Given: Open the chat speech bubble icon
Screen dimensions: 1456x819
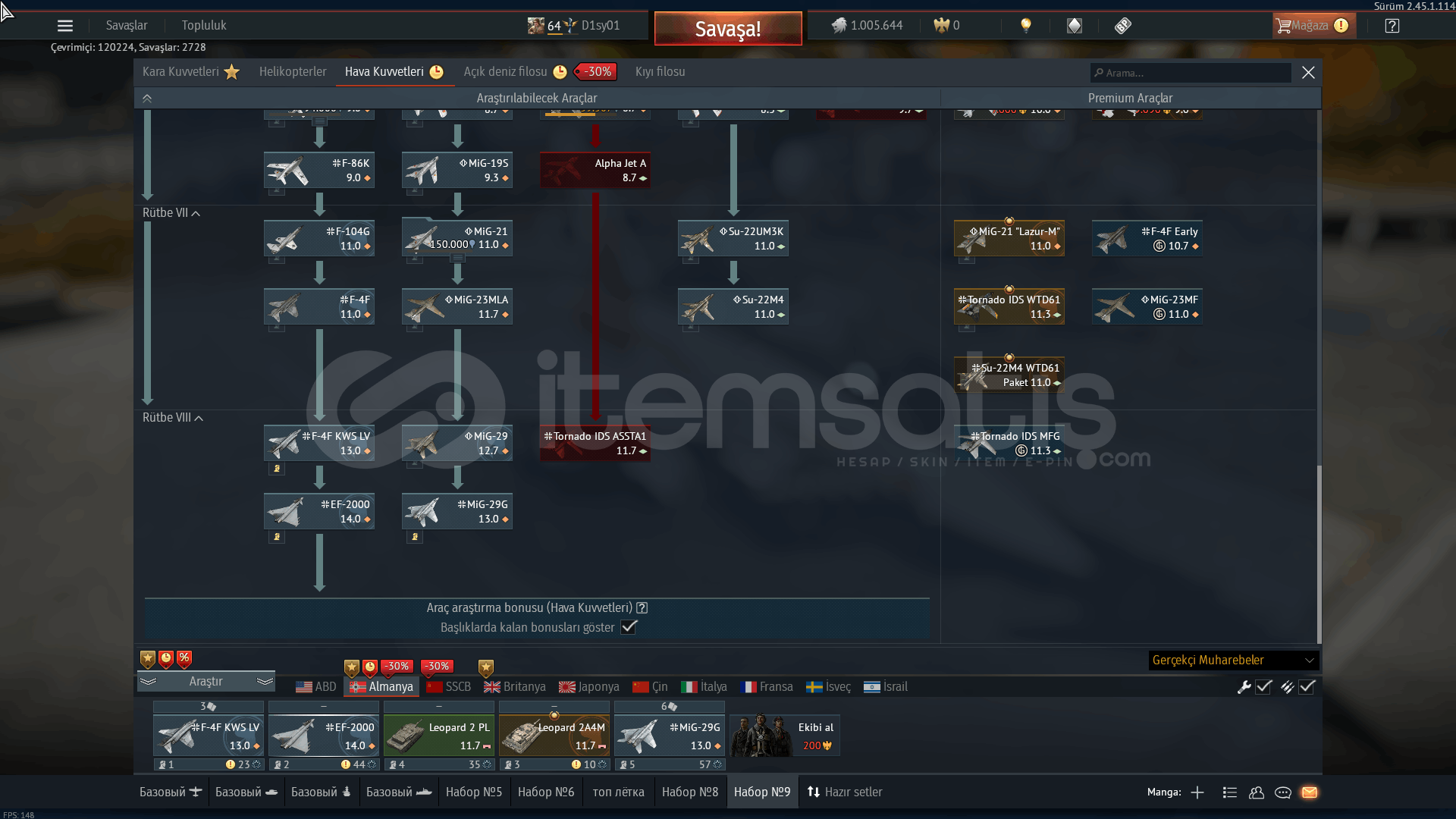Looking at the screenshot, I should coord(1283,792).
